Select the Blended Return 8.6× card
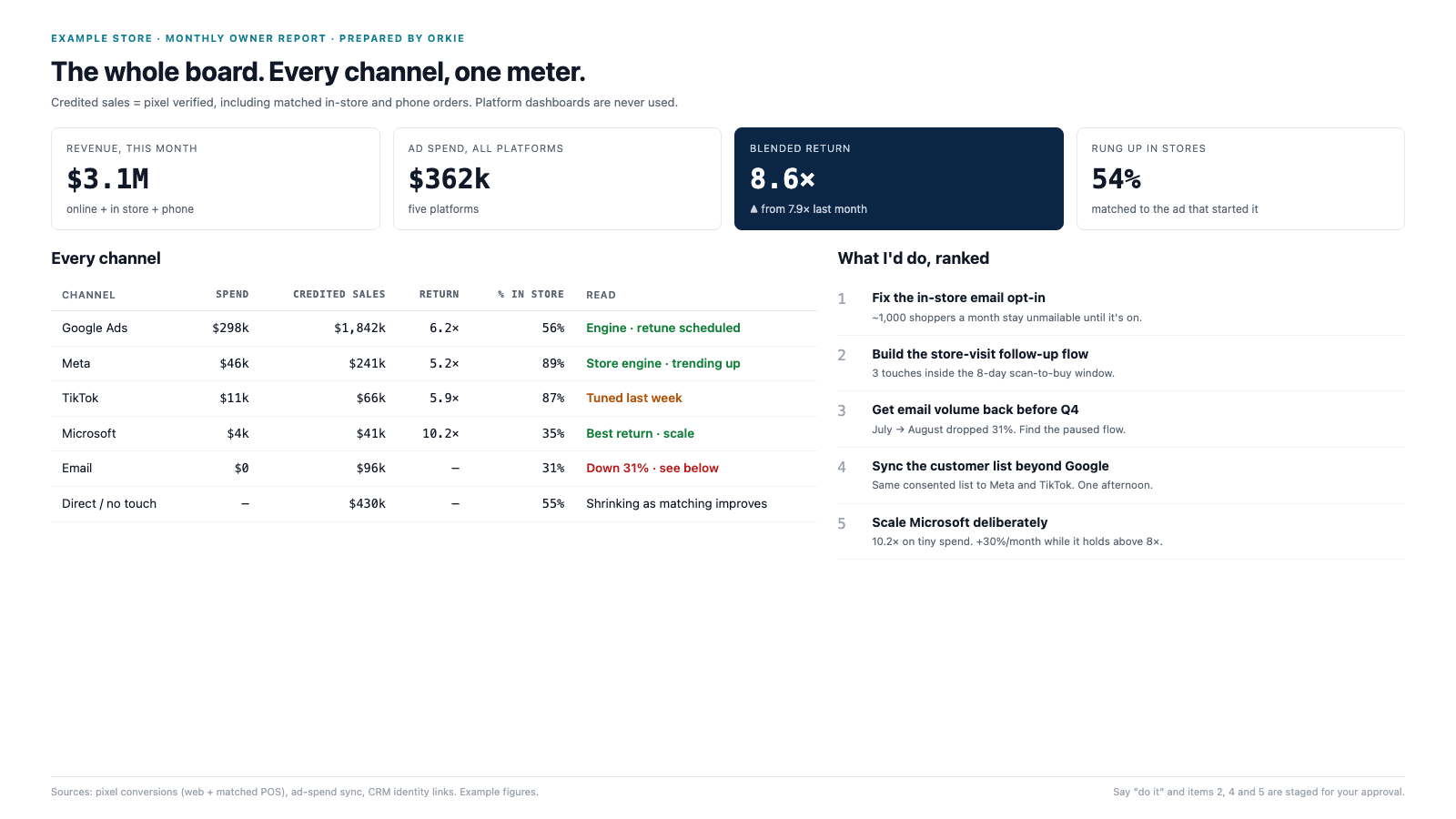The image size is (1456, 819). coord(898,178)
